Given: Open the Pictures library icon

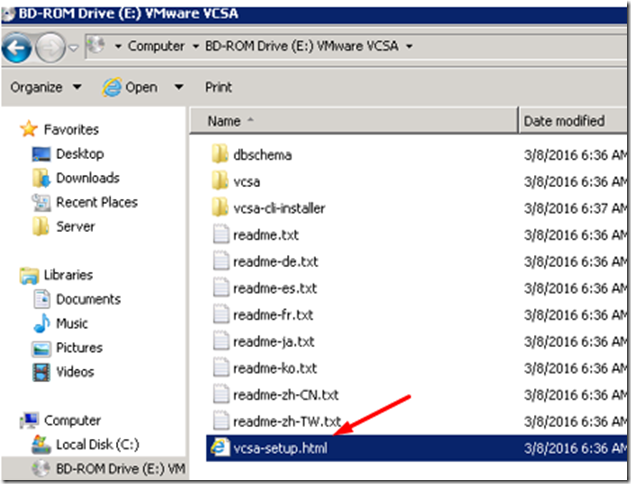Looking at the screenshot, I should pyautogui.click(x=41, y=348).
